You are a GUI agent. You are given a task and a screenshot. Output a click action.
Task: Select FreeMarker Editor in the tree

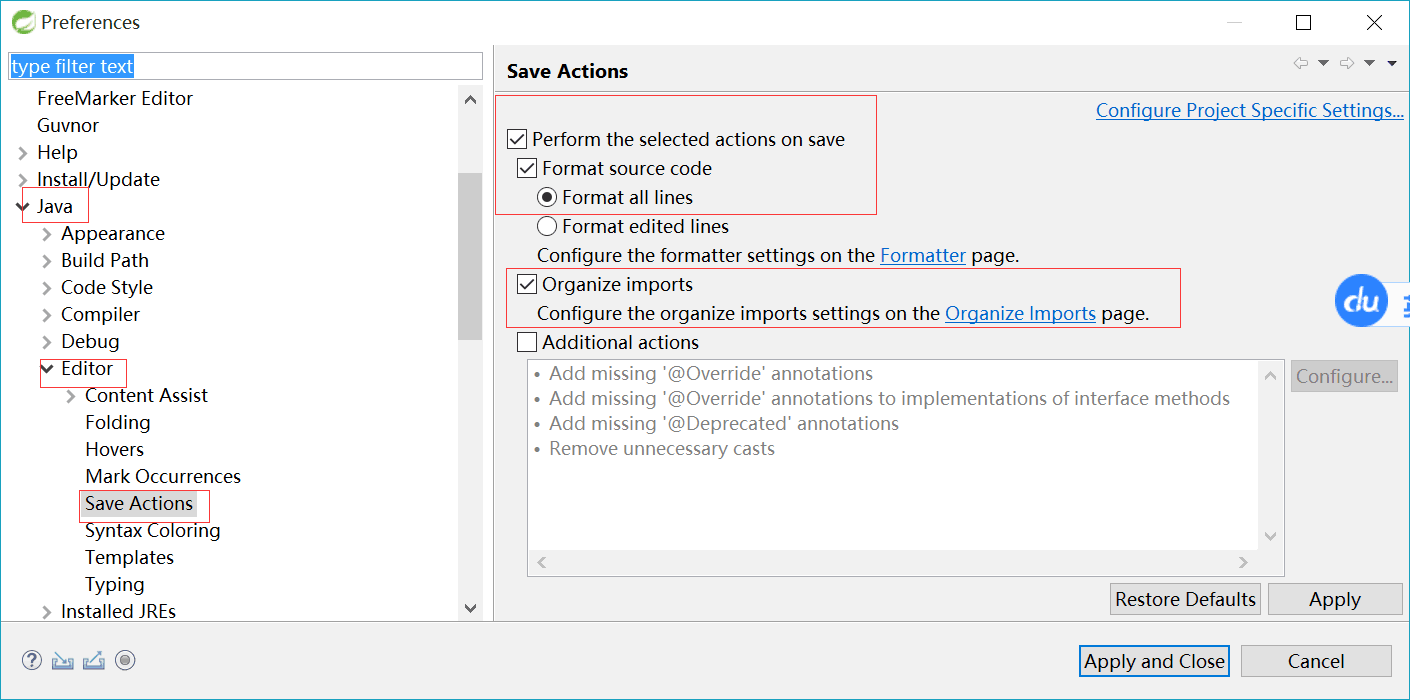coord(115,98)
